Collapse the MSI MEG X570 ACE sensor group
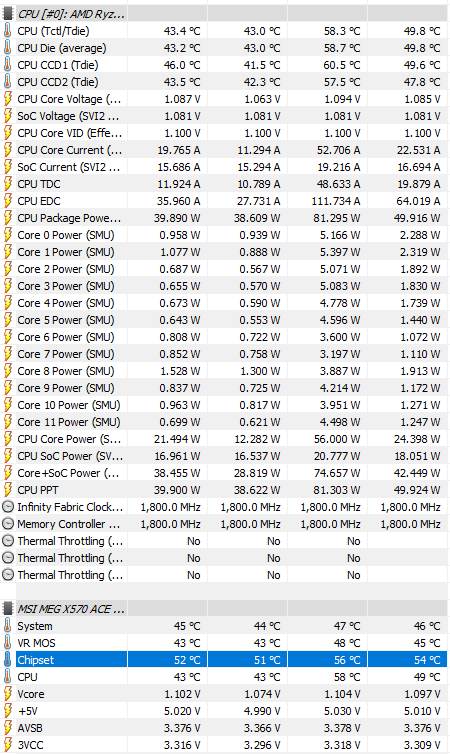Image resolution: width=450 pixels, height=754 pixels. (x=71, y=609)
